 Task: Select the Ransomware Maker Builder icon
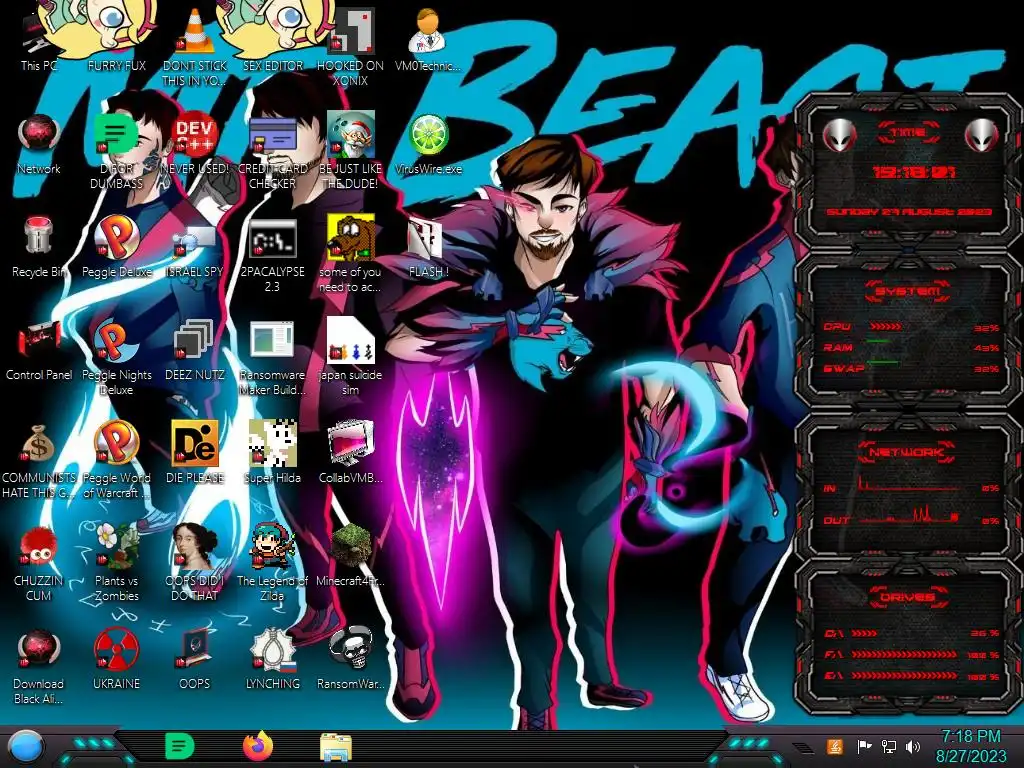[272, 356]
